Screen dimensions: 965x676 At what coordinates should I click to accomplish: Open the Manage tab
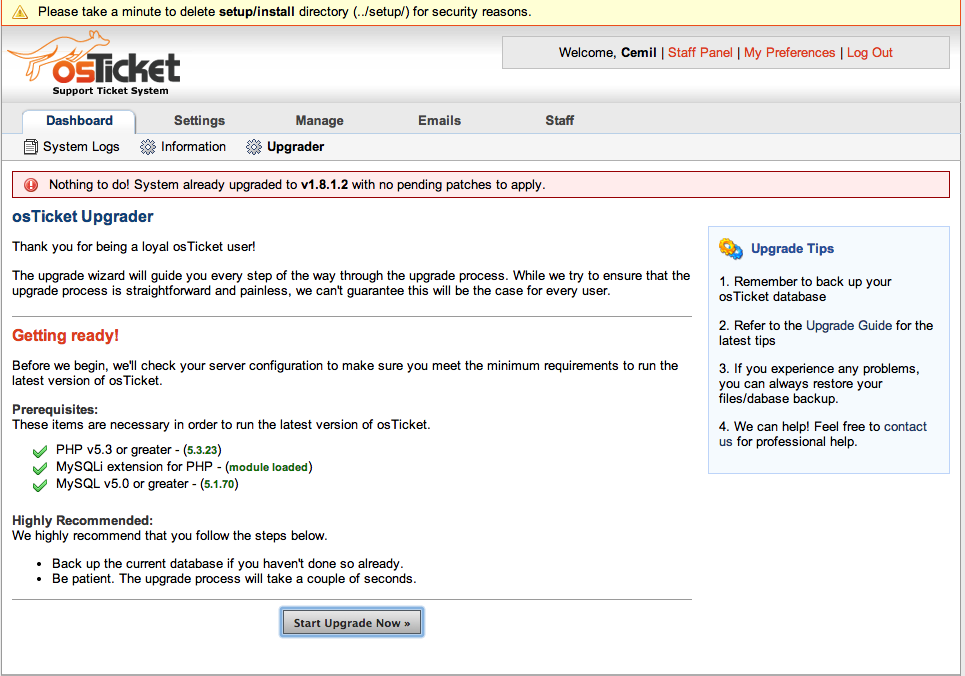pyautogui.click(x=319, y=121)
